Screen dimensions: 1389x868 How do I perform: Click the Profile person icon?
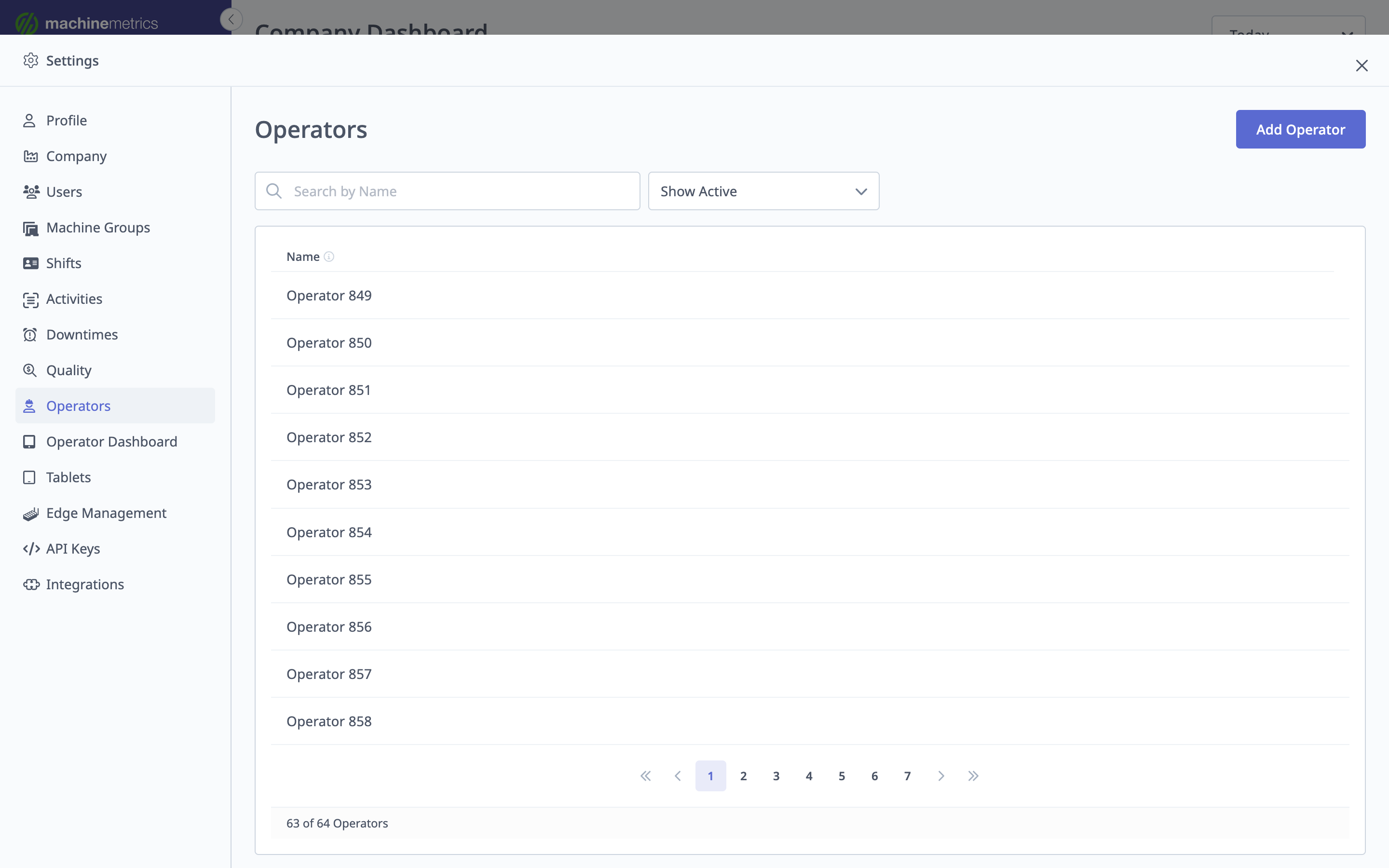point(29,121)
